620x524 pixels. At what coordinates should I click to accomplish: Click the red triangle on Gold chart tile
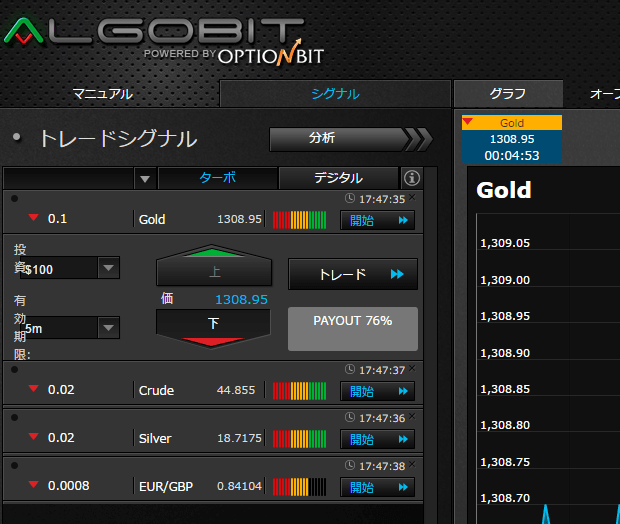click(468, 121)
